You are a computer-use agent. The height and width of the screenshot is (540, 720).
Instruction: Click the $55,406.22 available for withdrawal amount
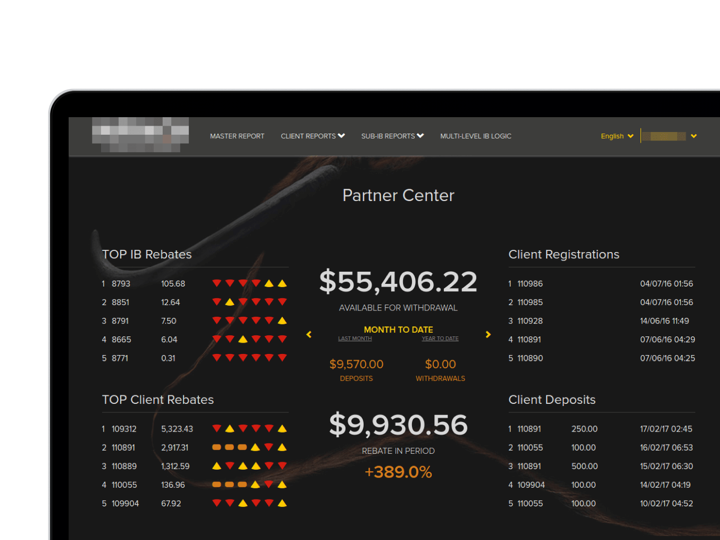tap(398, 282)
